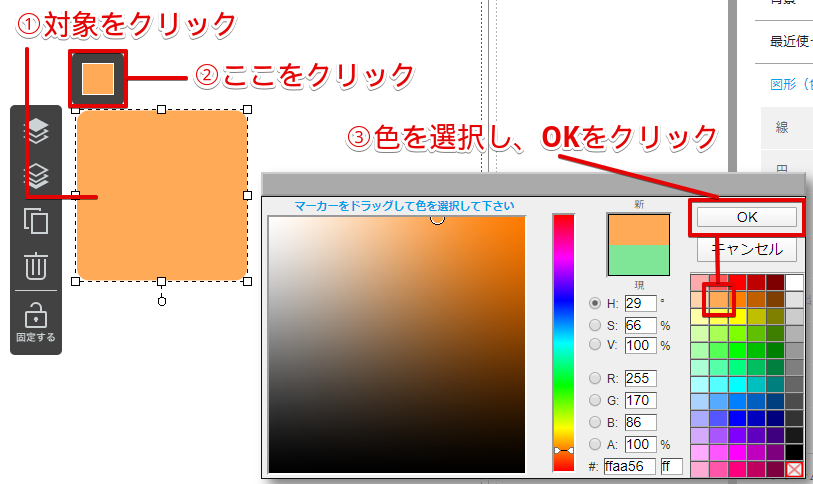
Task: Open the 図形 section in right panel
Action: [790, 84]
